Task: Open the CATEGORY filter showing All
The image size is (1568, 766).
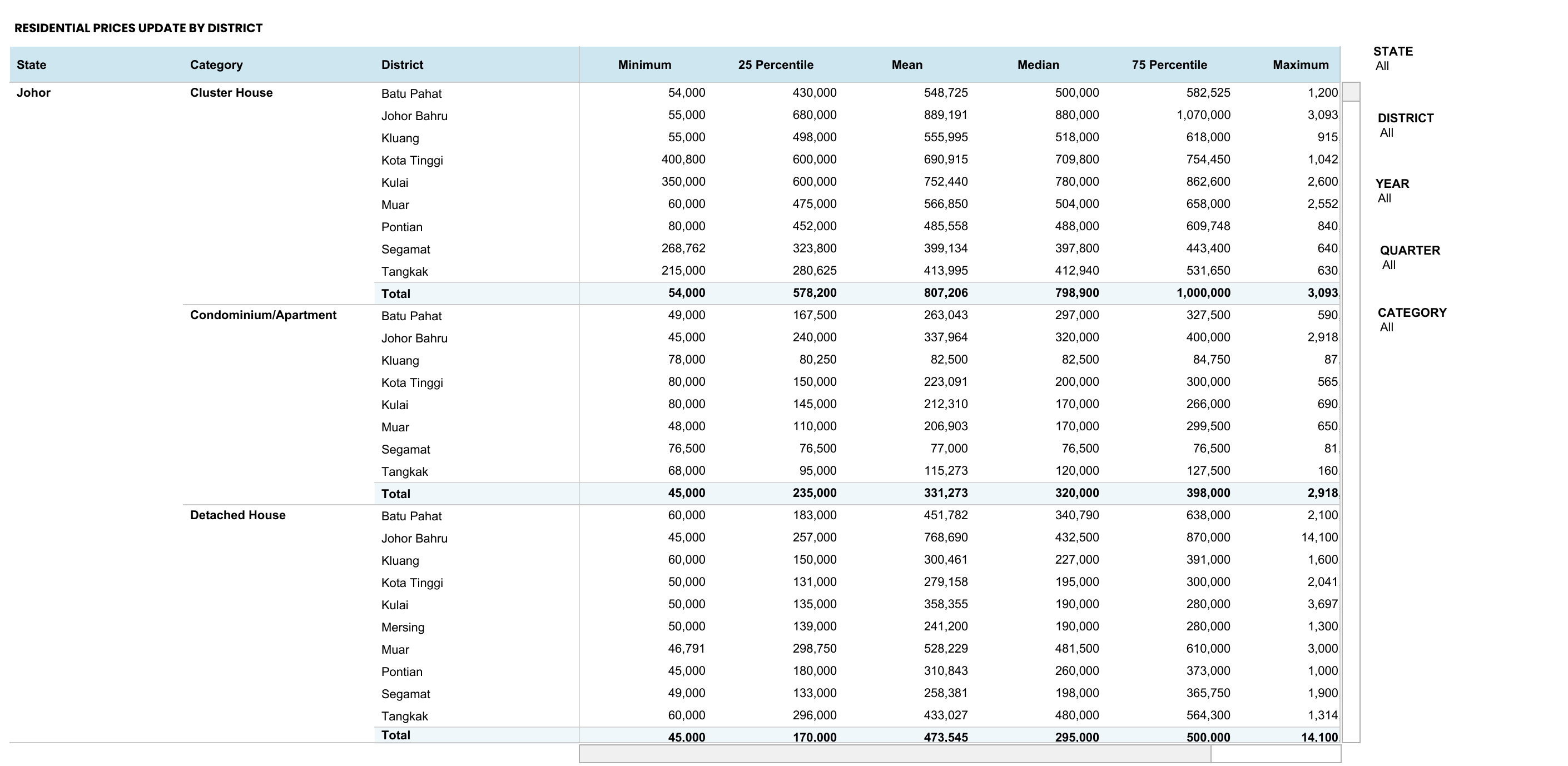Action: point(1387,327)
